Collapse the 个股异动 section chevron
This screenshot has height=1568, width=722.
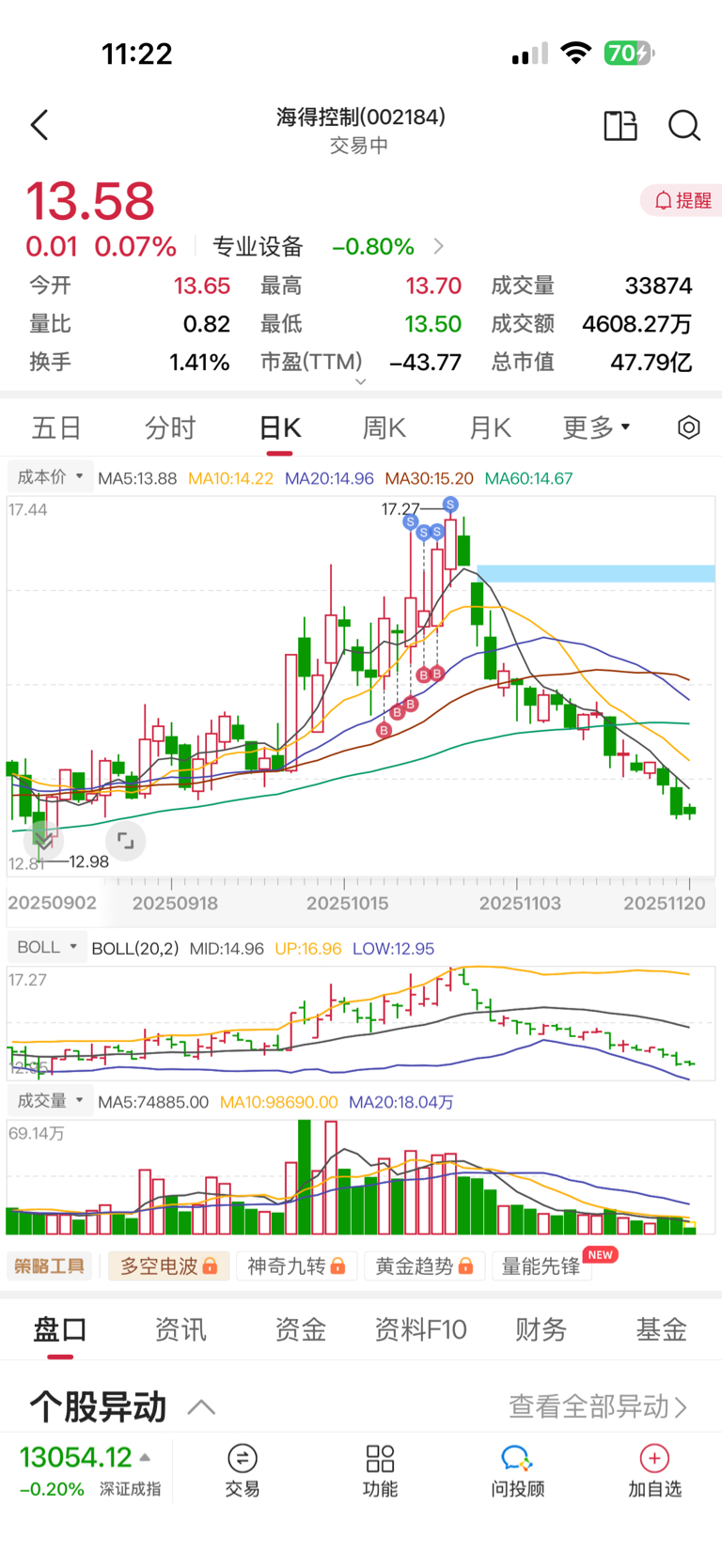(201, 1406)
